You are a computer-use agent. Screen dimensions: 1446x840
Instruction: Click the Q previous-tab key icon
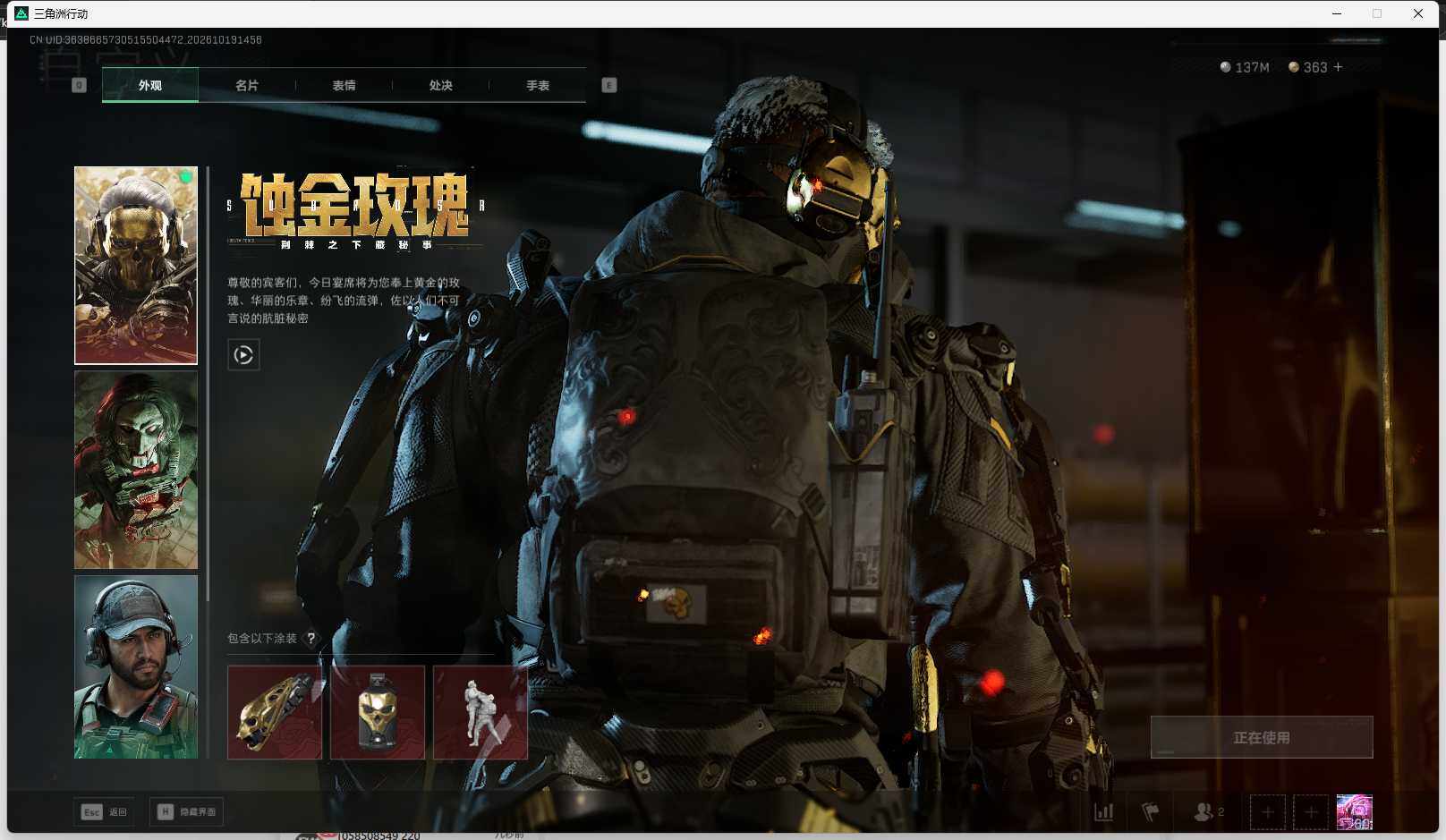pos(79,85)
